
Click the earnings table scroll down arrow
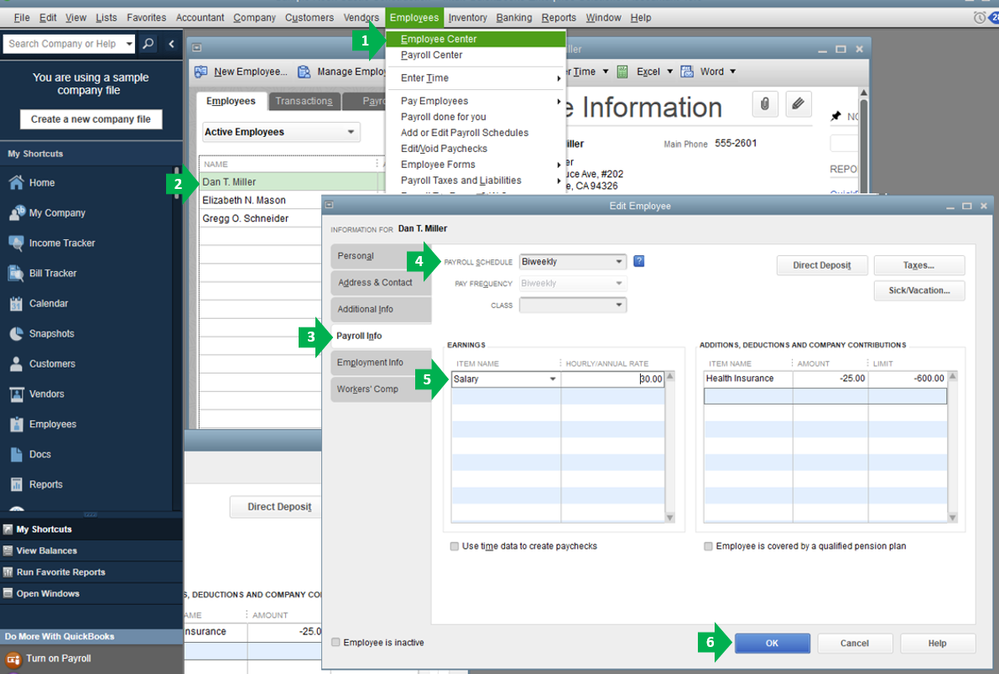click(x=670, y=518)
